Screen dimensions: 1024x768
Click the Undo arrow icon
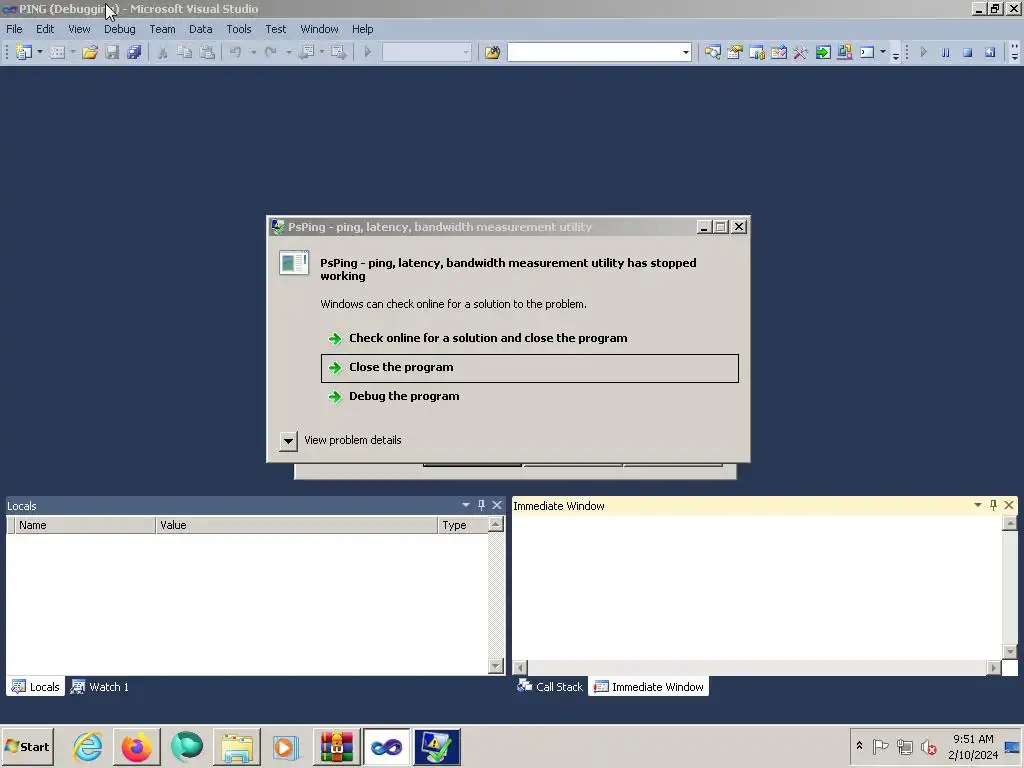[x=236, y=52]
